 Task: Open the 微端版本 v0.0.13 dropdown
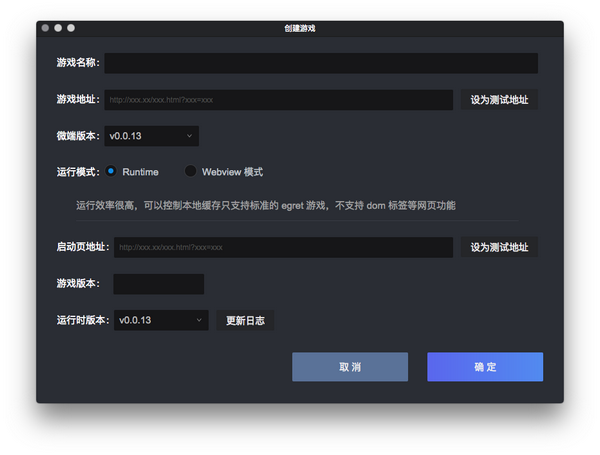pyautogui.click(x=152, y=136)
